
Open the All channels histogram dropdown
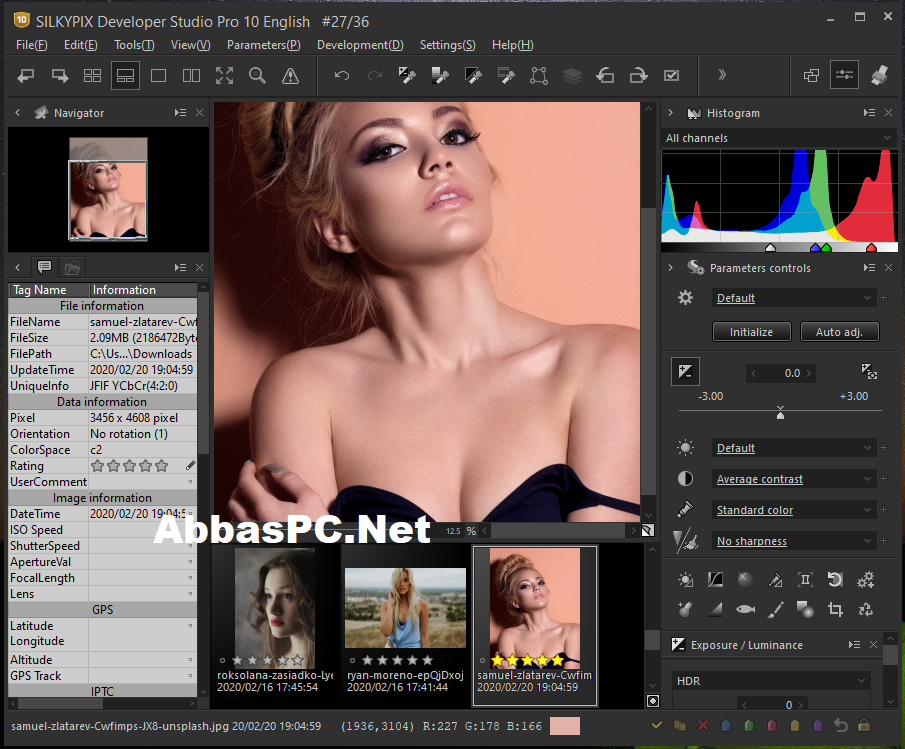pos(779,138)
